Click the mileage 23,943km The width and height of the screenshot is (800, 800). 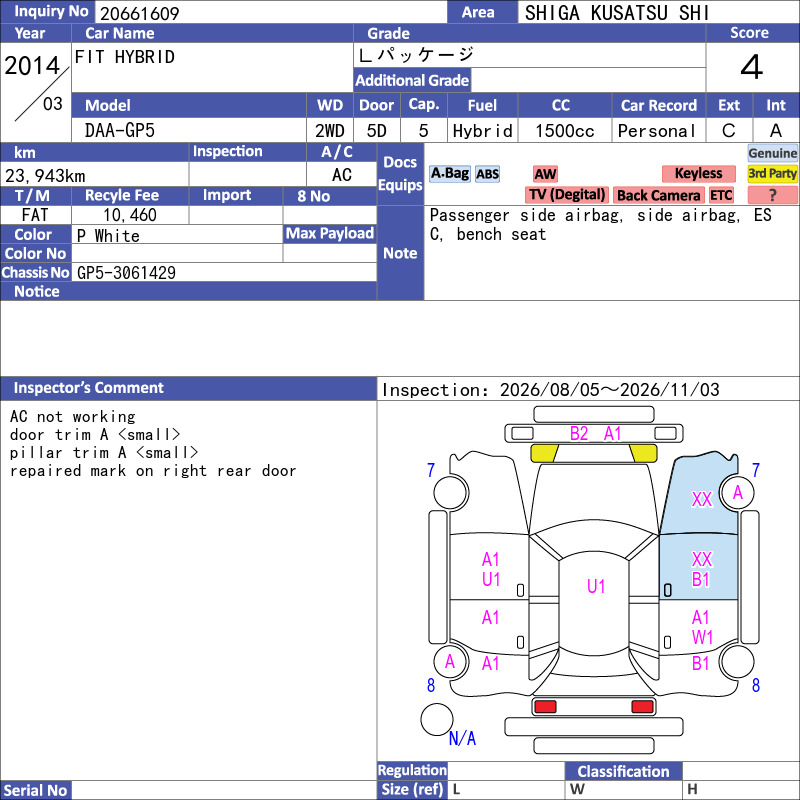pos(45,176)
